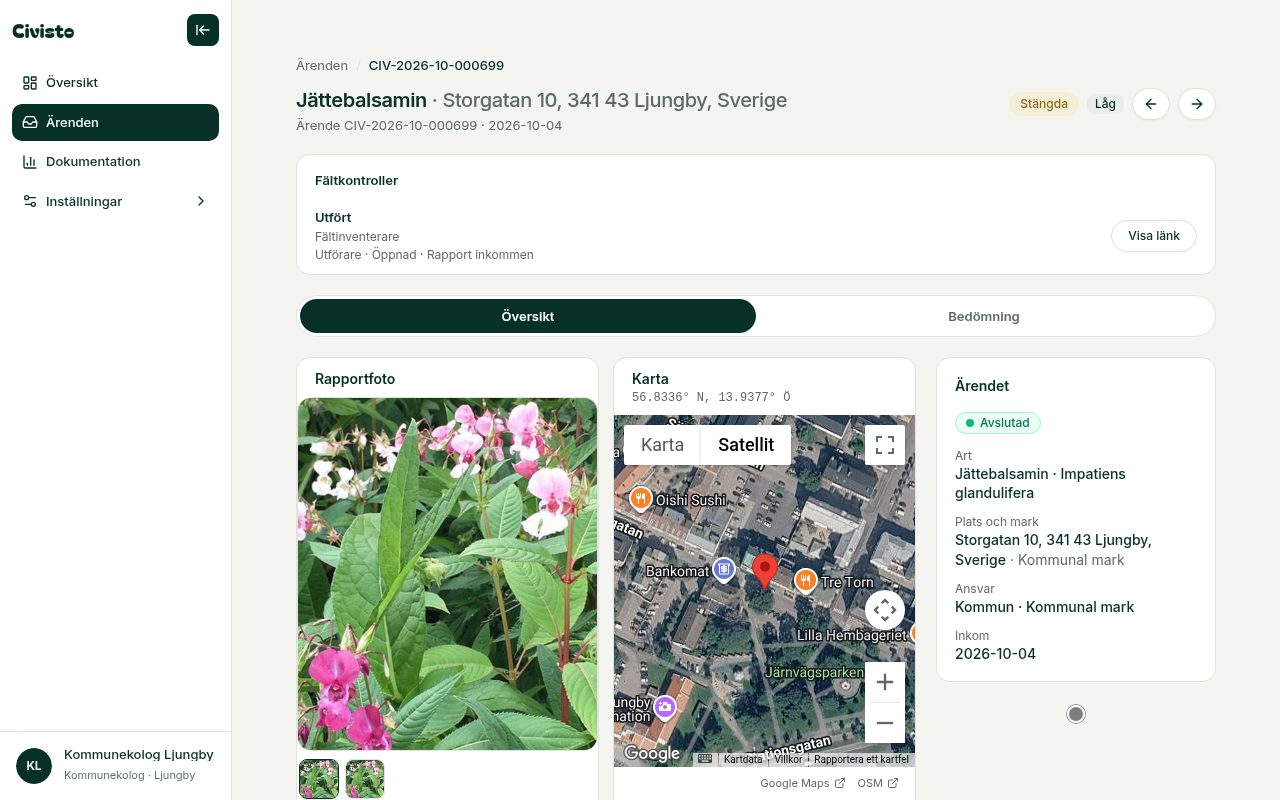Open Inställningar in the sidebar
The width and height of the screenshot is (1280, 800).
click(x=115, y=201)
